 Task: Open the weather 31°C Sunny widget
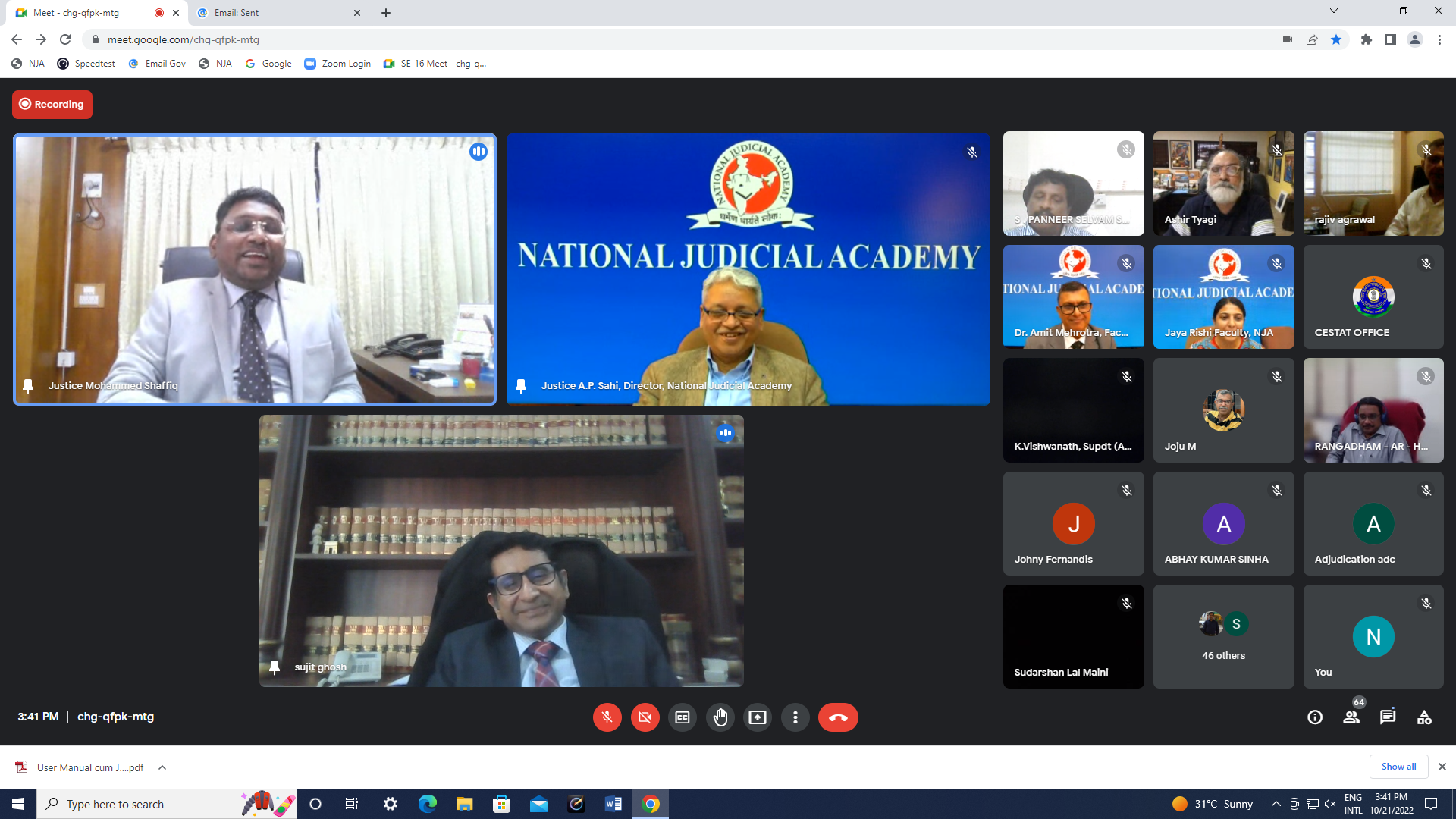(x=1213, y=804)
